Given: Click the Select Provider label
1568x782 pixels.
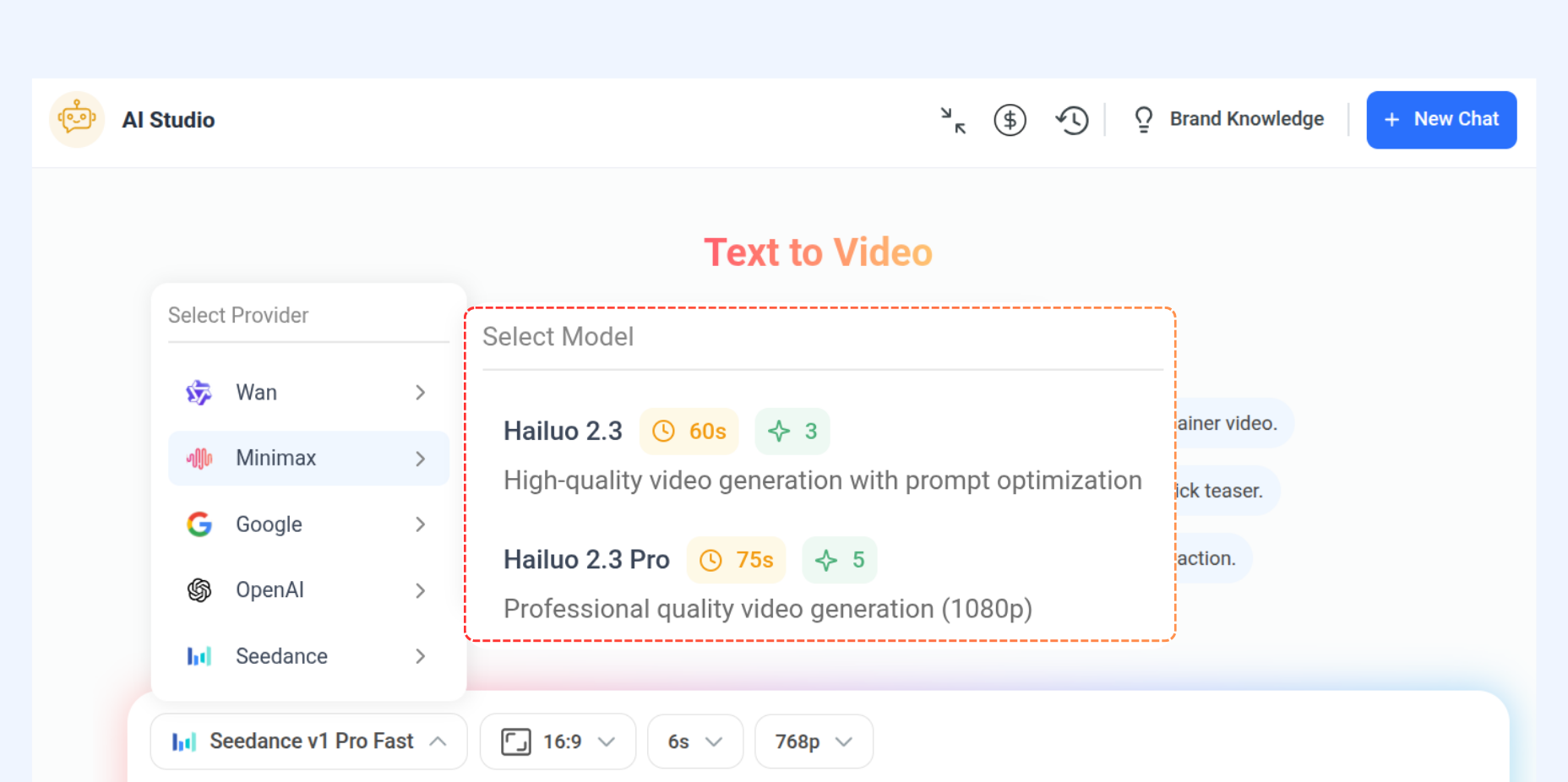Looking at the screenshot, I should (x=238, y=315).
